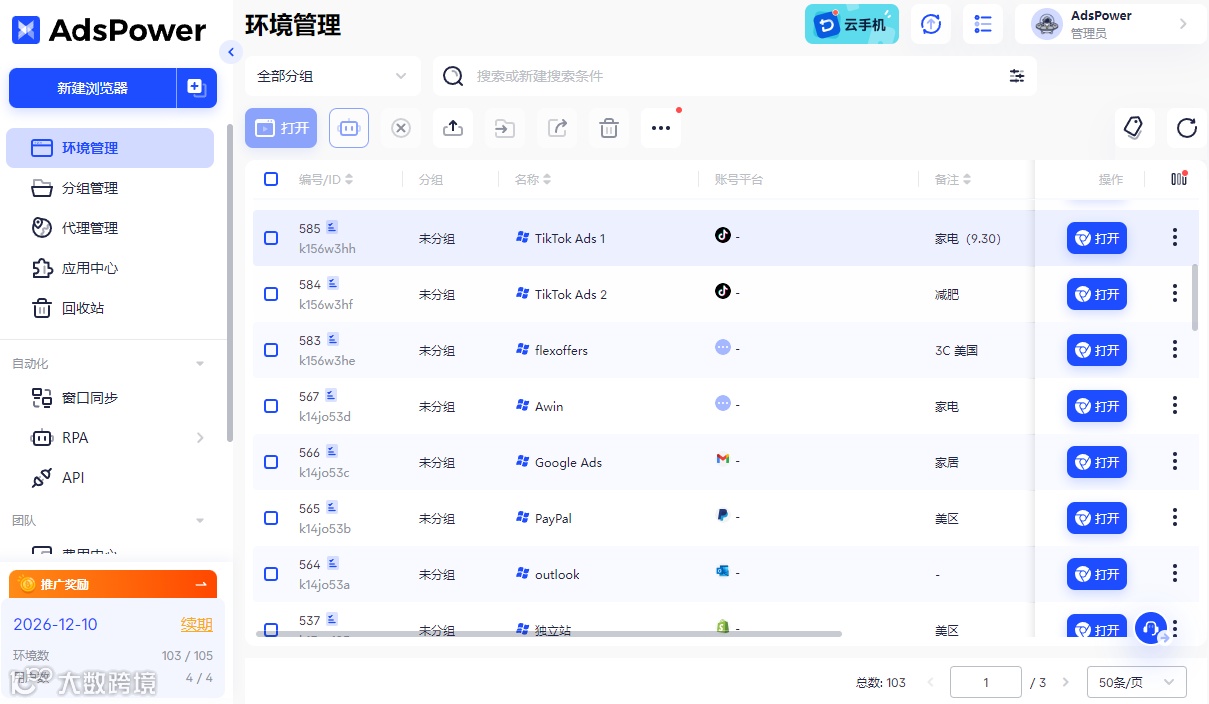Image resolution: width=1209 pixels, height=704 pixels.
Task: Click the batch create icon beside 新建浏览器
Action: tap(196, 88)
